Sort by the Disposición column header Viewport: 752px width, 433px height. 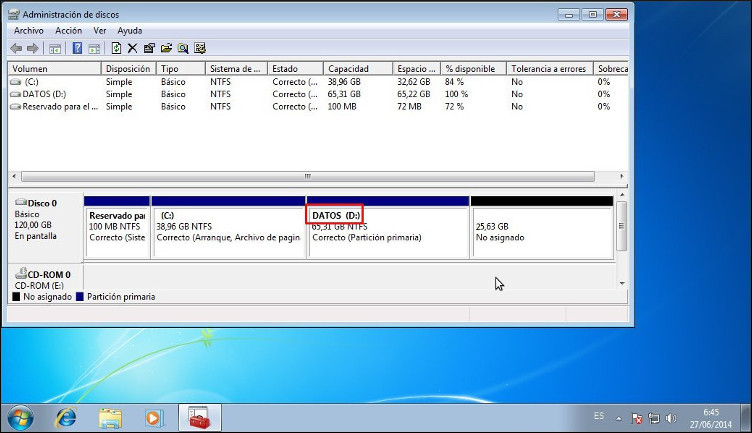click(x=129, y=69)
